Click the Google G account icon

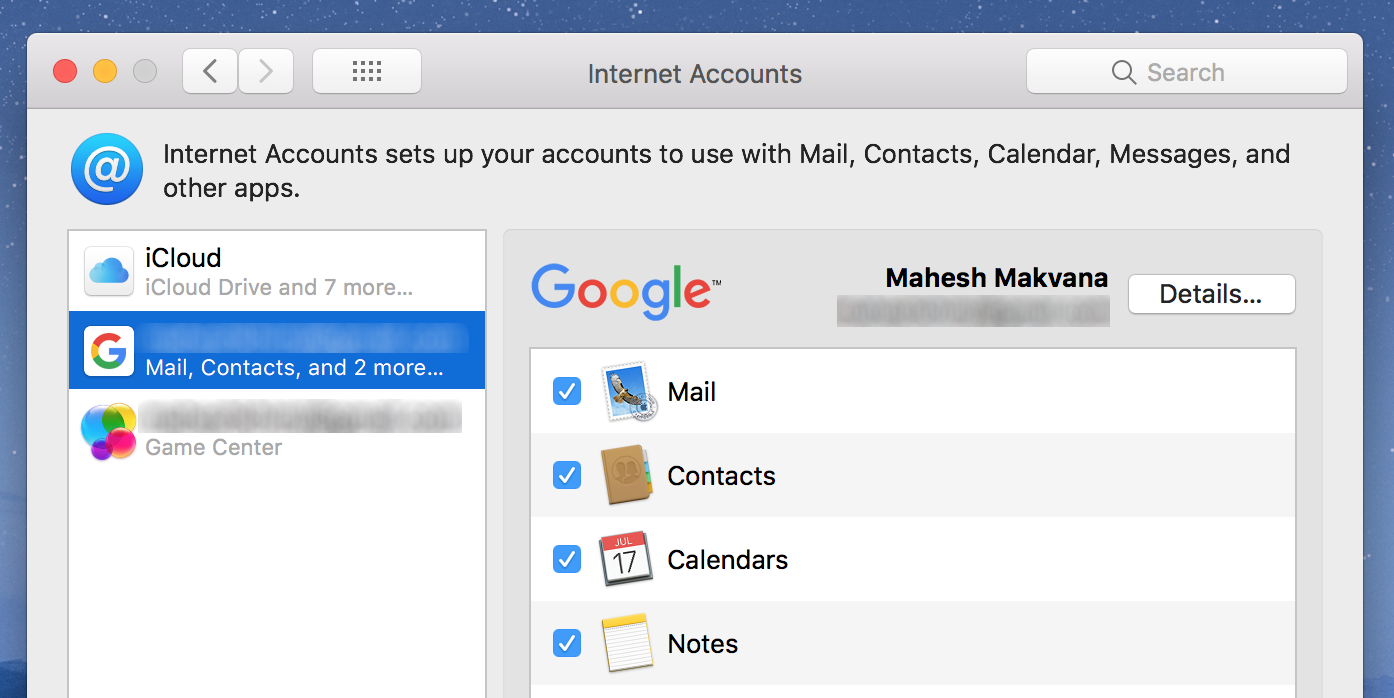109,351
